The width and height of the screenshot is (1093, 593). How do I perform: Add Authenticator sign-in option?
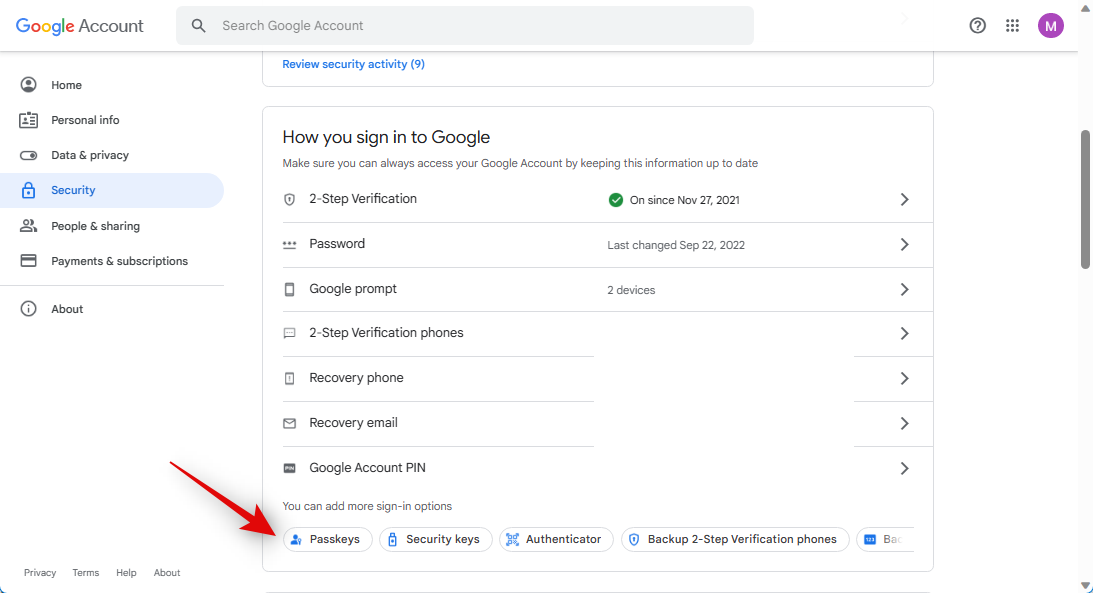click(556, 539)
